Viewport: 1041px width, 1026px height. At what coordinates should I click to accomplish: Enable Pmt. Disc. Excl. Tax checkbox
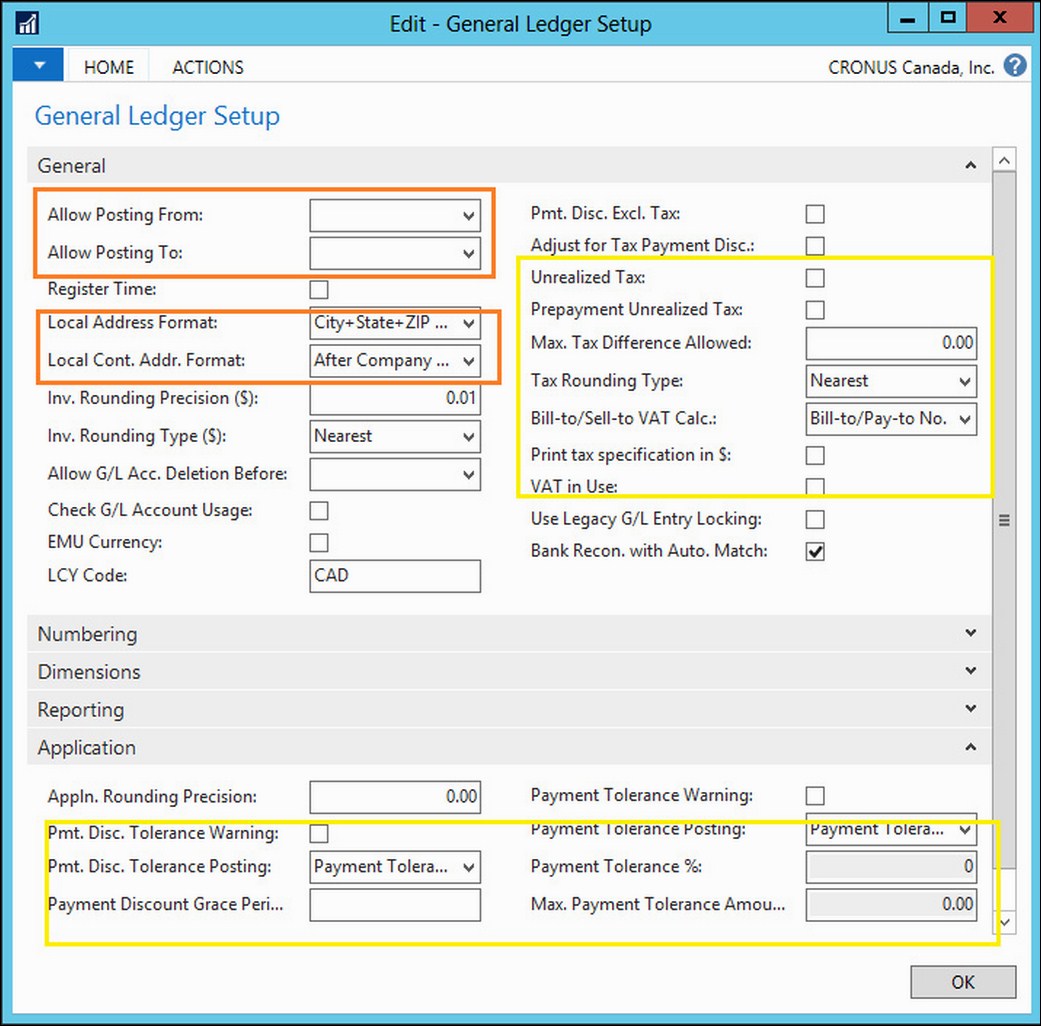[815, 214]
